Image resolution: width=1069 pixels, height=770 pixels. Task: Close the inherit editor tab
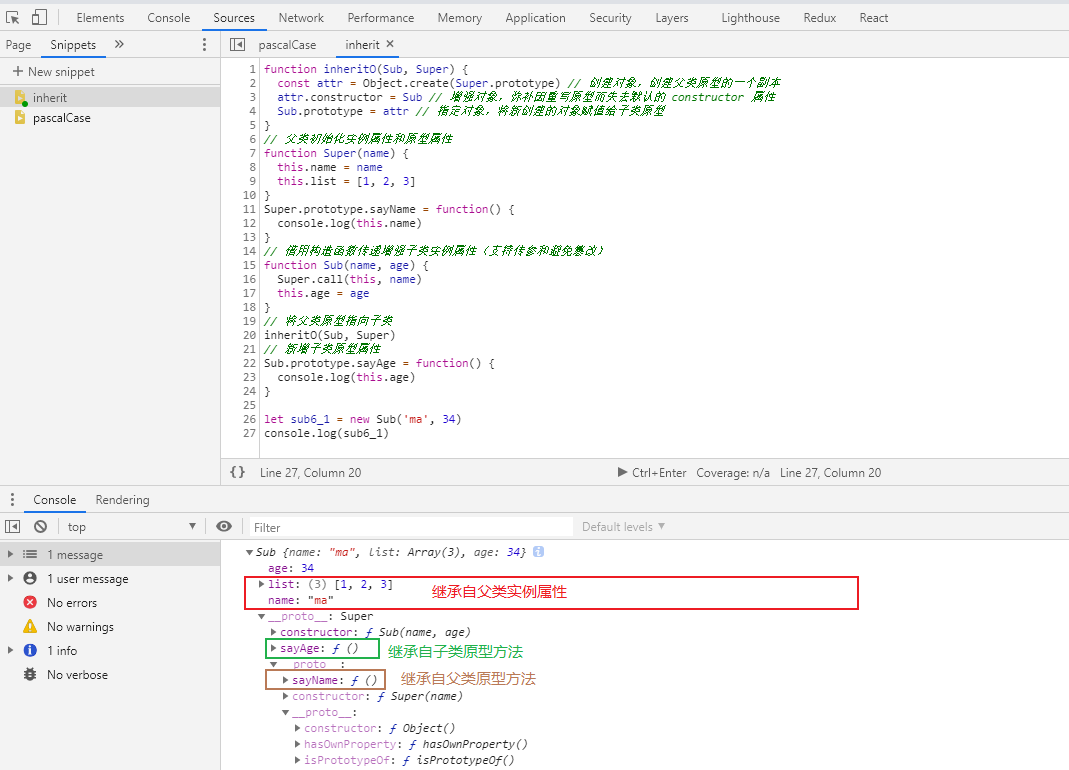[390, 44]
